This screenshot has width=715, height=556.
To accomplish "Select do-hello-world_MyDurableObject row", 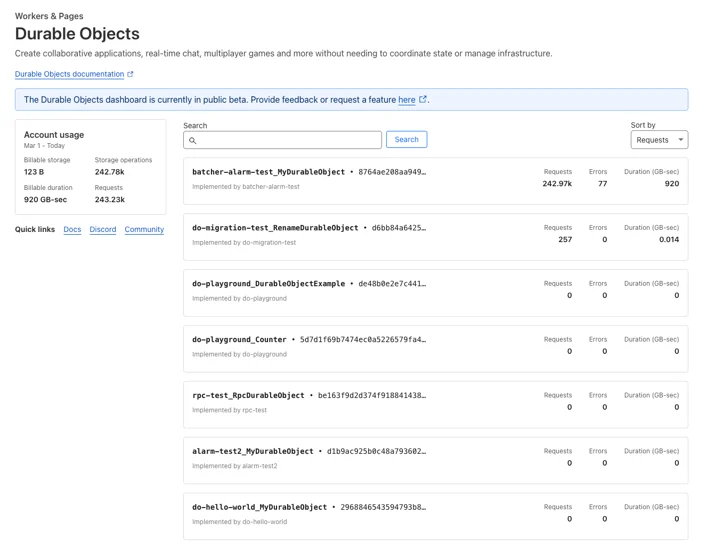I will [435, 516].
